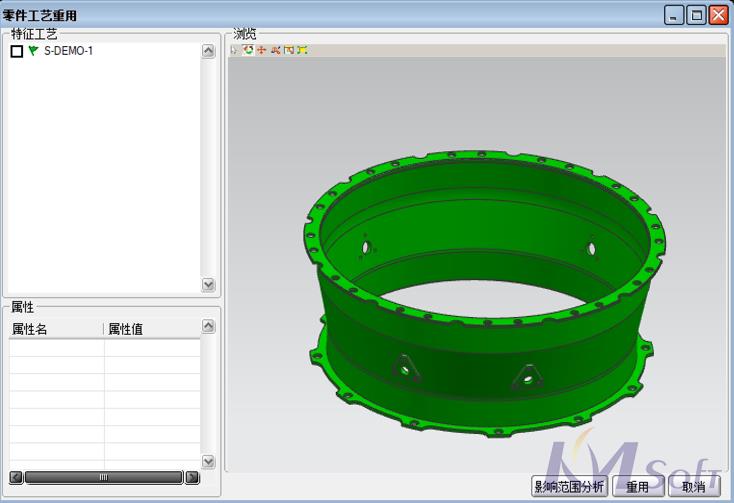Screen dimensions: 734x503
Task: Select the pointer tool in preview toolbar
Action: [x=234, y=50]
